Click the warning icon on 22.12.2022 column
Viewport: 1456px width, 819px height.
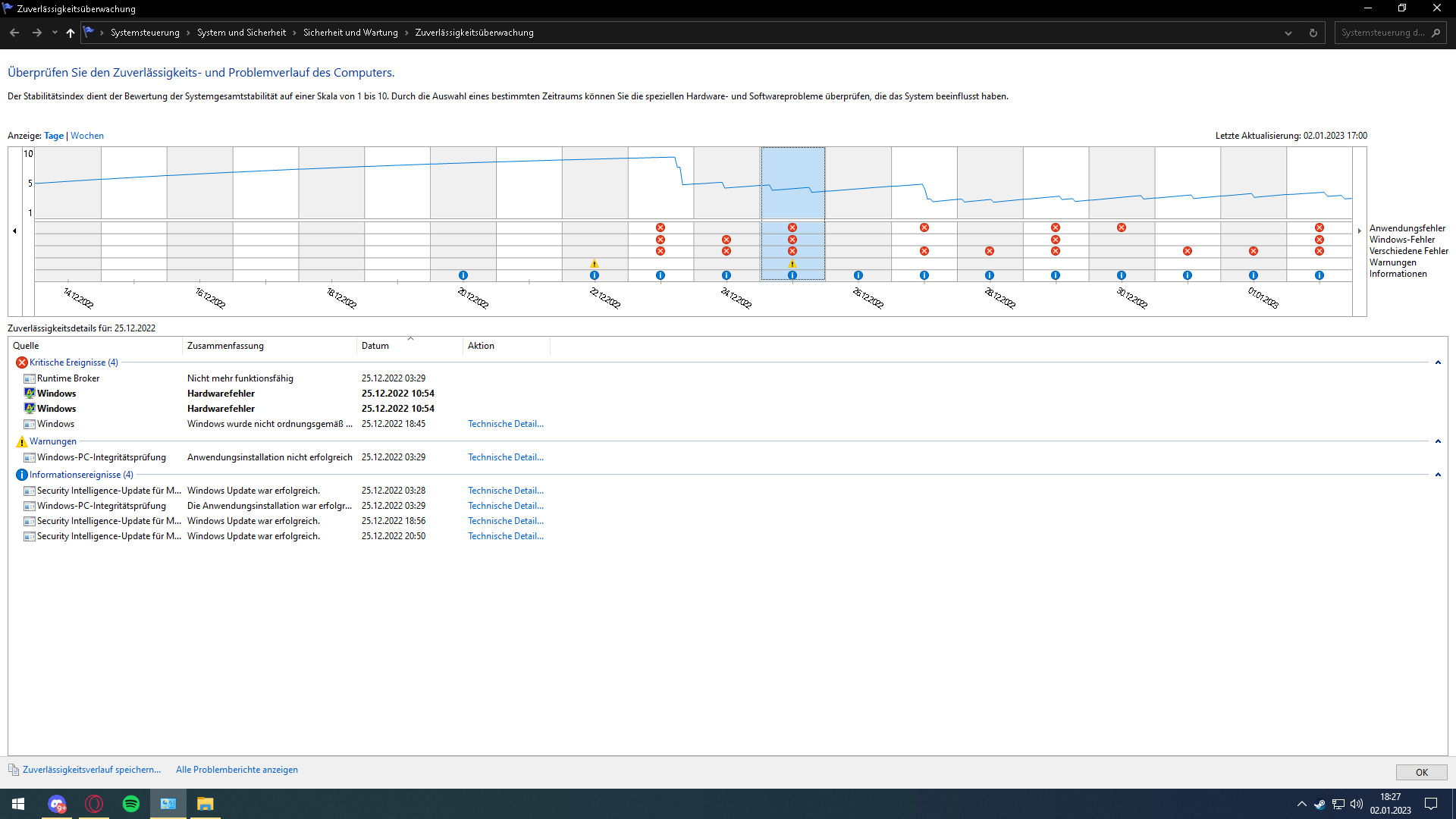[x=595, y=264]
